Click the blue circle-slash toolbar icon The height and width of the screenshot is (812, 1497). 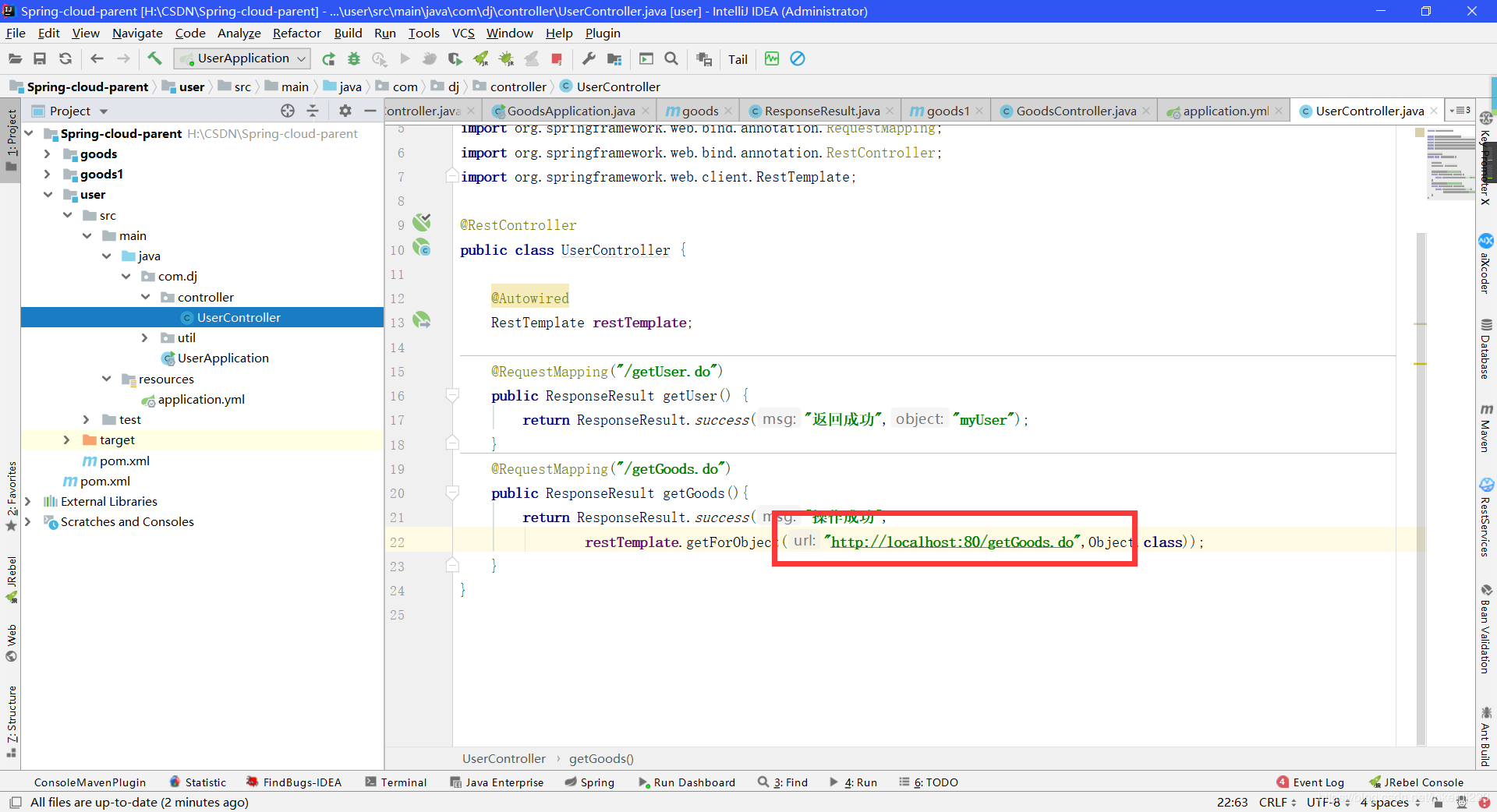797,58
